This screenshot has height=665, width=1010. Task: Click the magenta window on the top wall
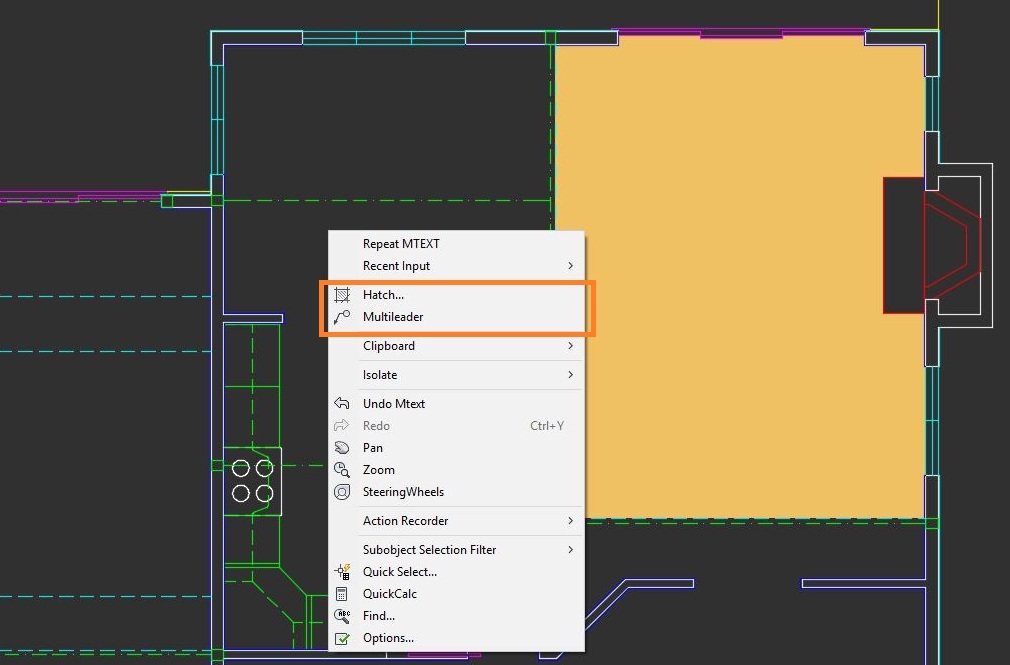741,34
